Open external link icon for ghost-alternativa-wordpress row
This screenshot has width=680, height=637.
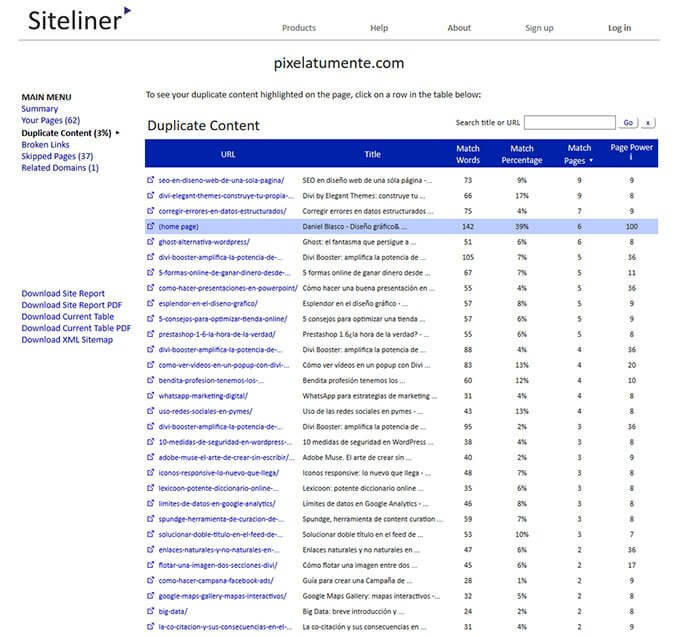[x=150, y=241]
